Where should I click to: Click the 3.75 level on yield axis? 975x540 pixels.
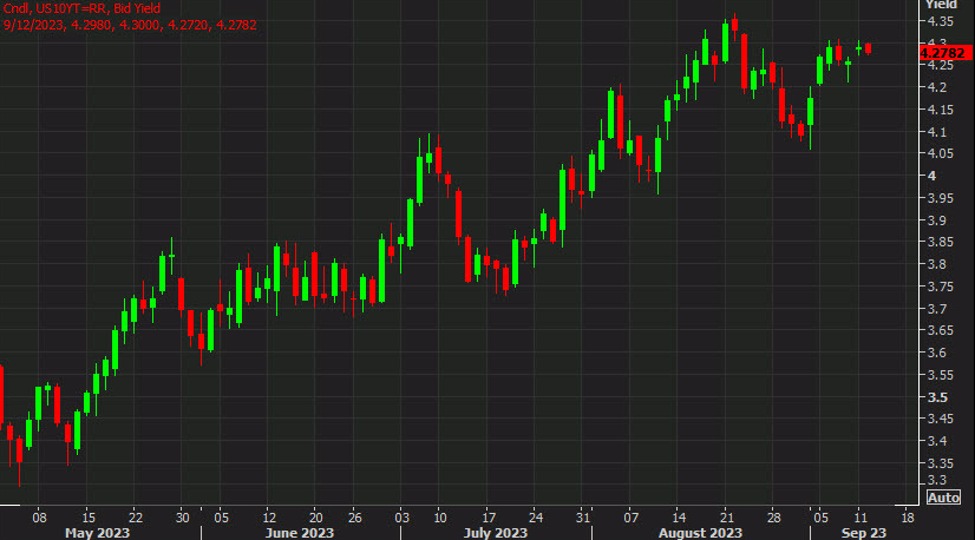939,287
